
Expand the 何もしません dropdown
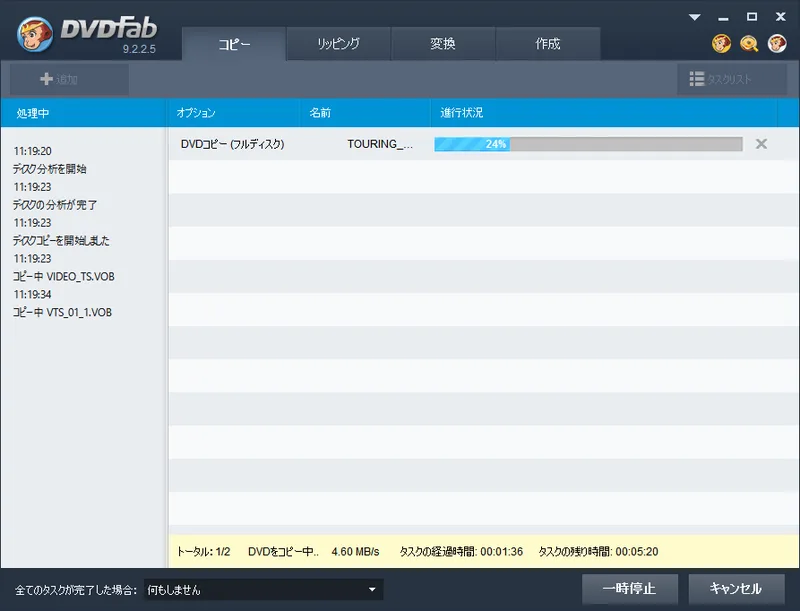pos(264,589)
